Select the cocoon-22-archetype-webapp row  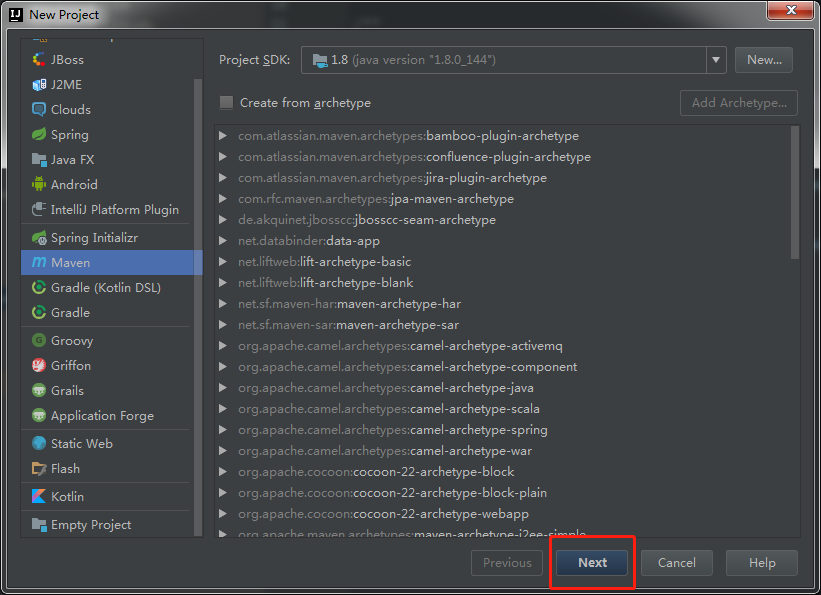(x=503, y=514)
